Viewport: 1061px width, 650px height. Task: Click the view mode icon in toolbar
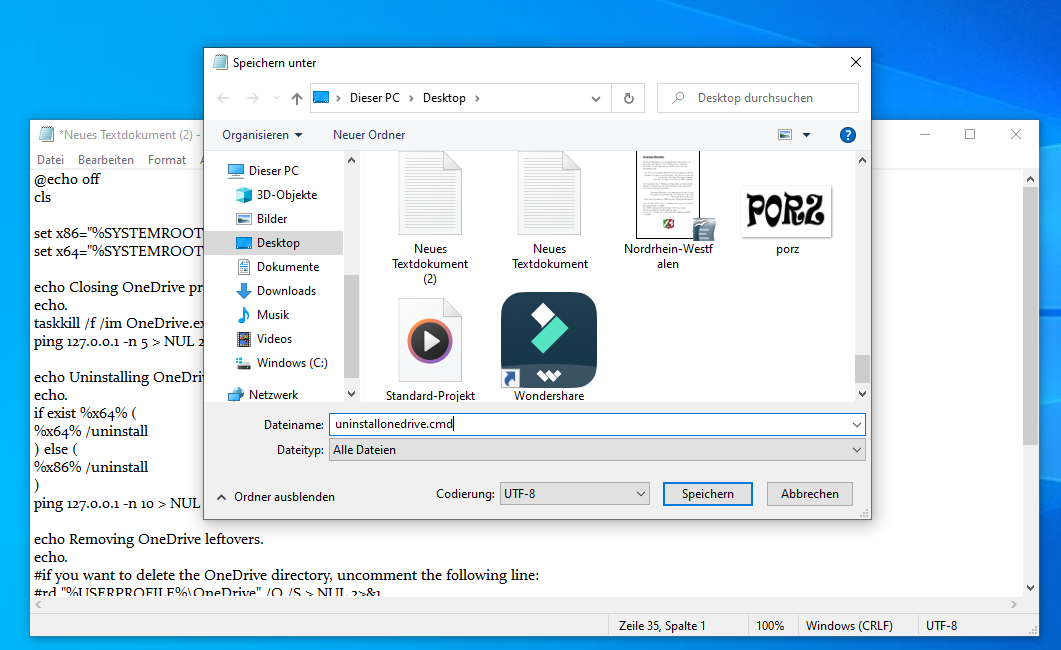click(786, 135)
